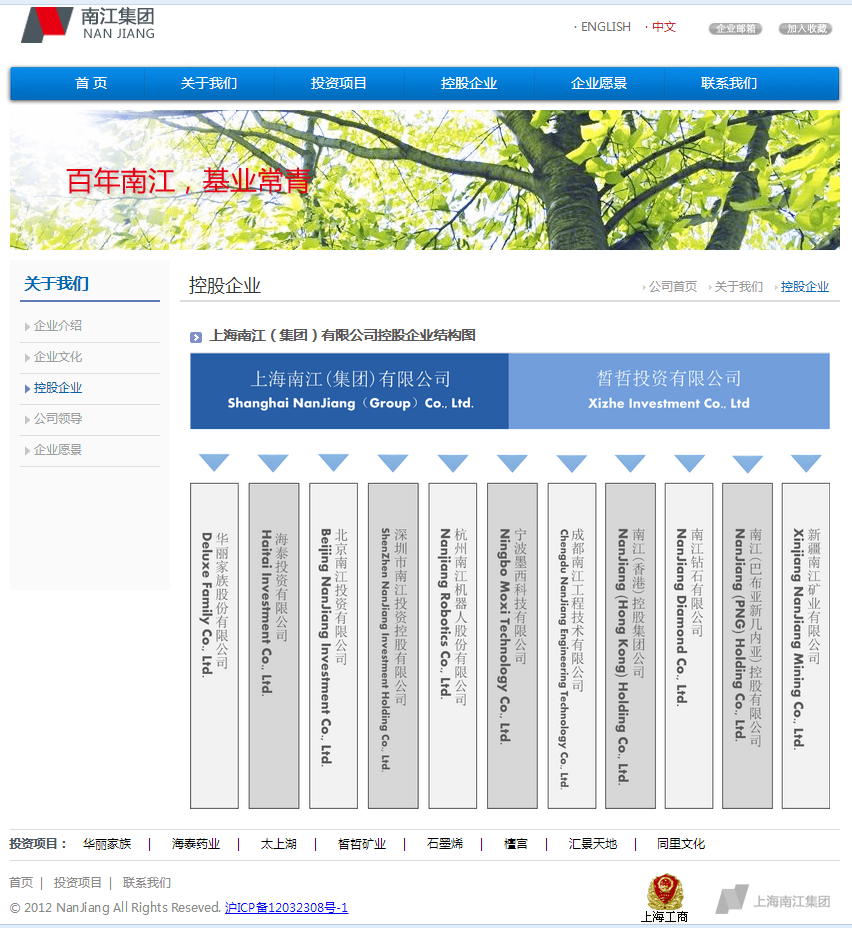Open Haitai Investment Co., Ltd. column
This screenshot has height=928, width=852.
point(274,646)
